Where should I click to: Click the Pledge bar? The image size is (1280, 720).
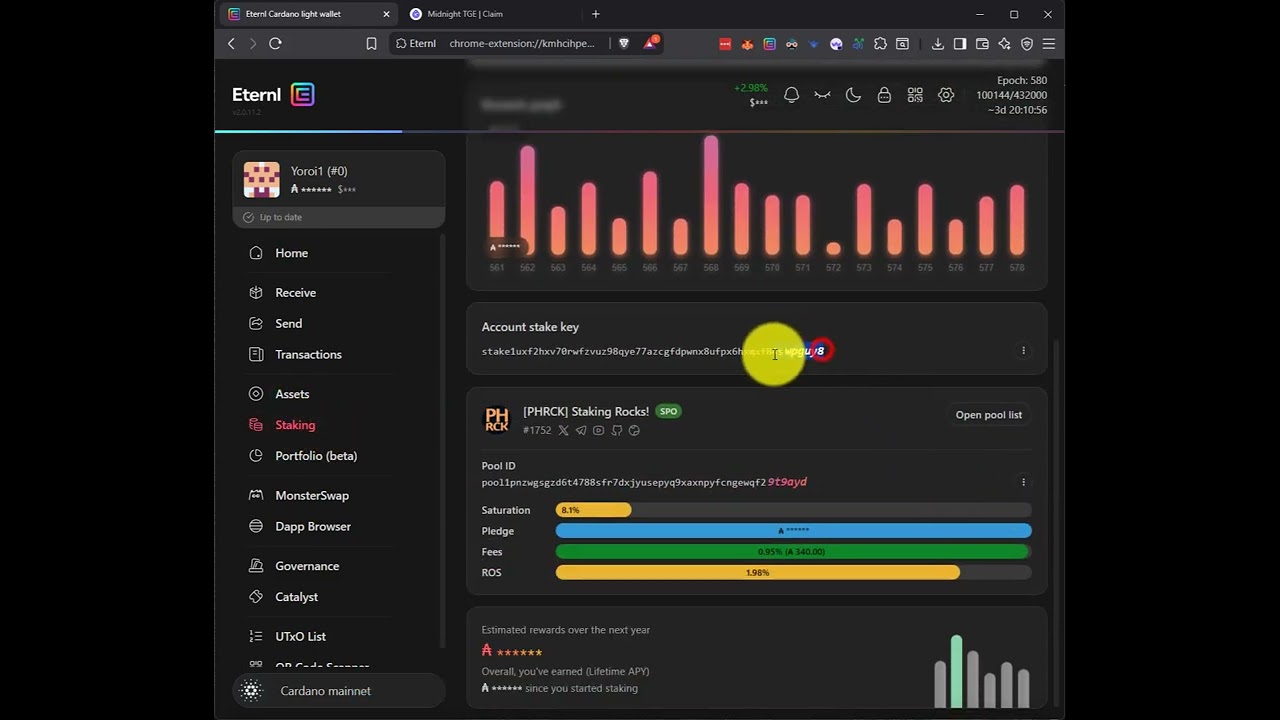tap(794, 531)
